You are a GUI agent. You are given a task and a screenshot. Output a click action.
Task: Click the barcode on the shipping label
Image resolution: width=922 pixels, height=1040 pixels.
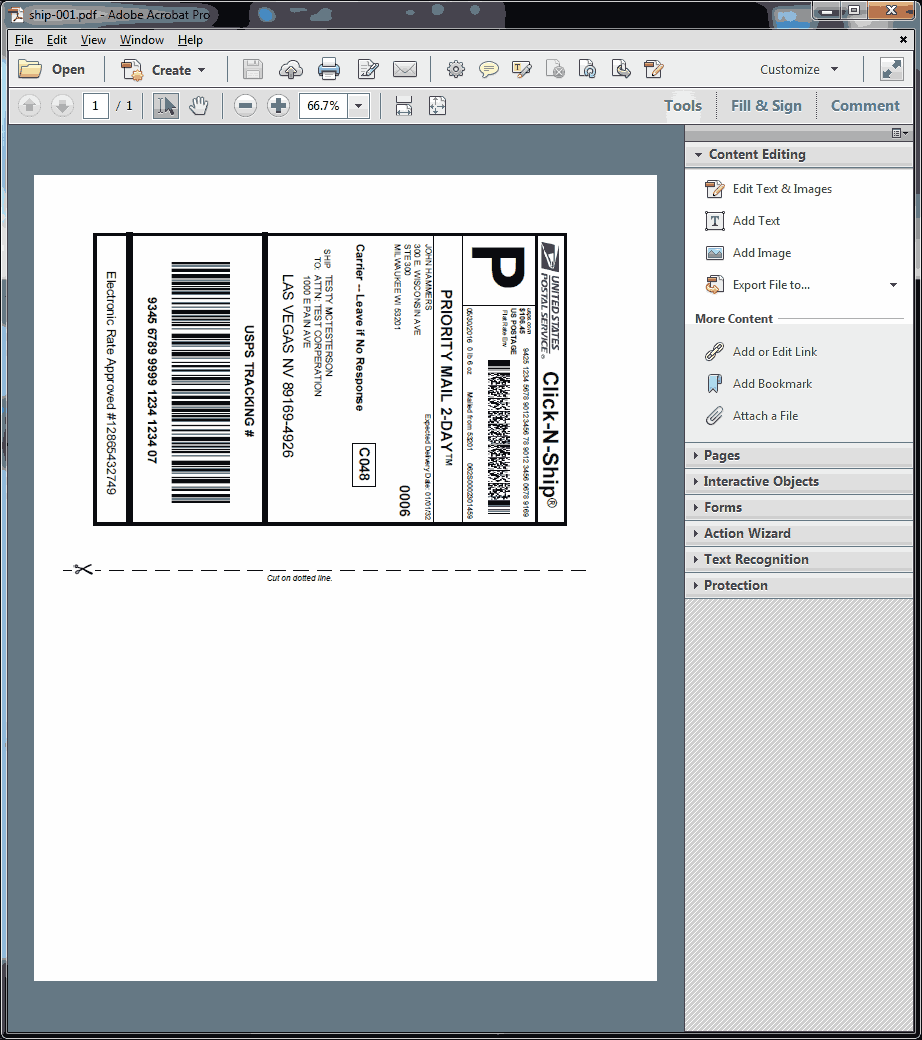pos(200,382)
